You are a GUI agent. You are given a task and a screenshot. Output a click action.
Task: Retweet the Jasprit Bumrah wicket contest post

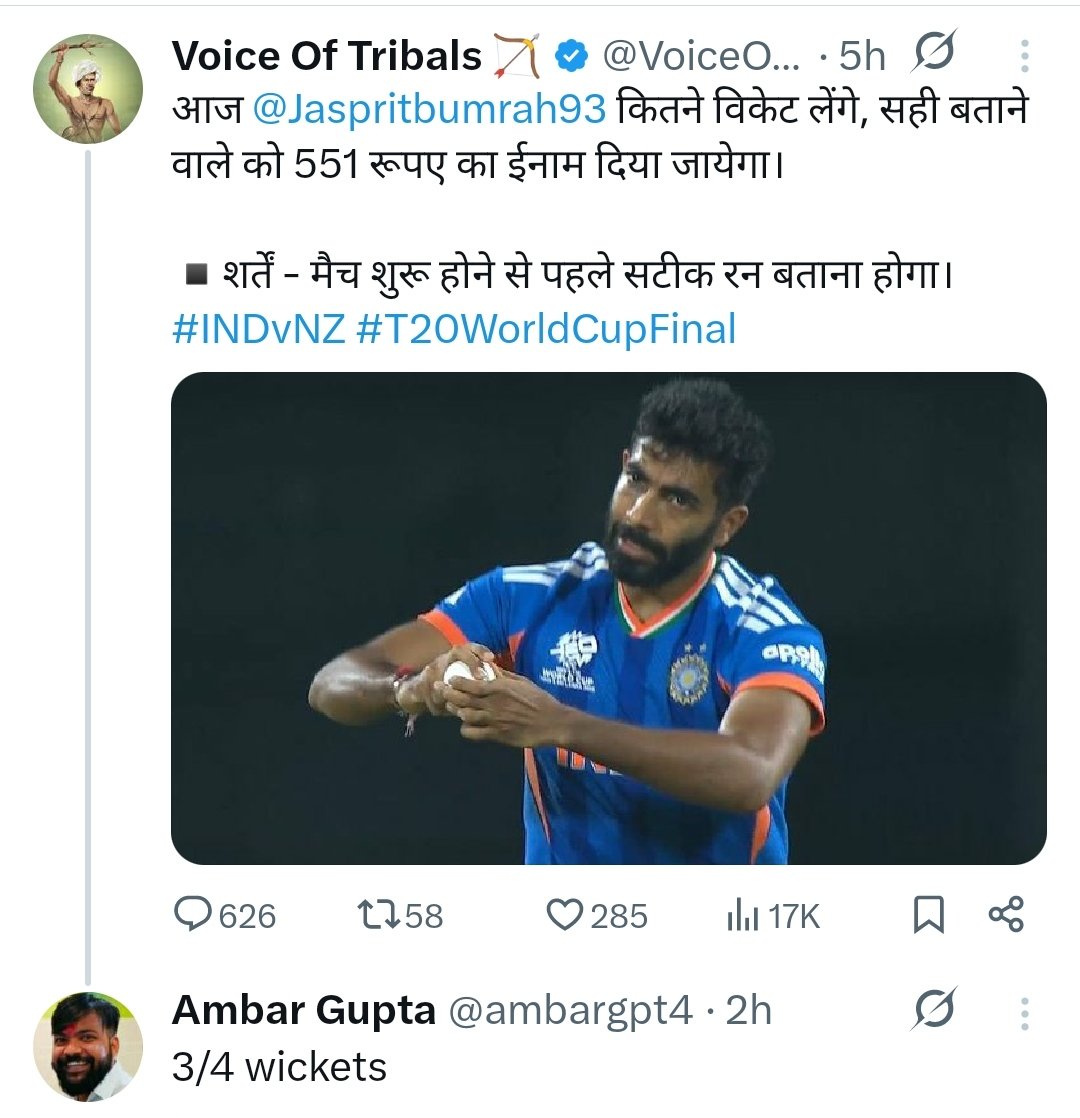coord(378,915)
